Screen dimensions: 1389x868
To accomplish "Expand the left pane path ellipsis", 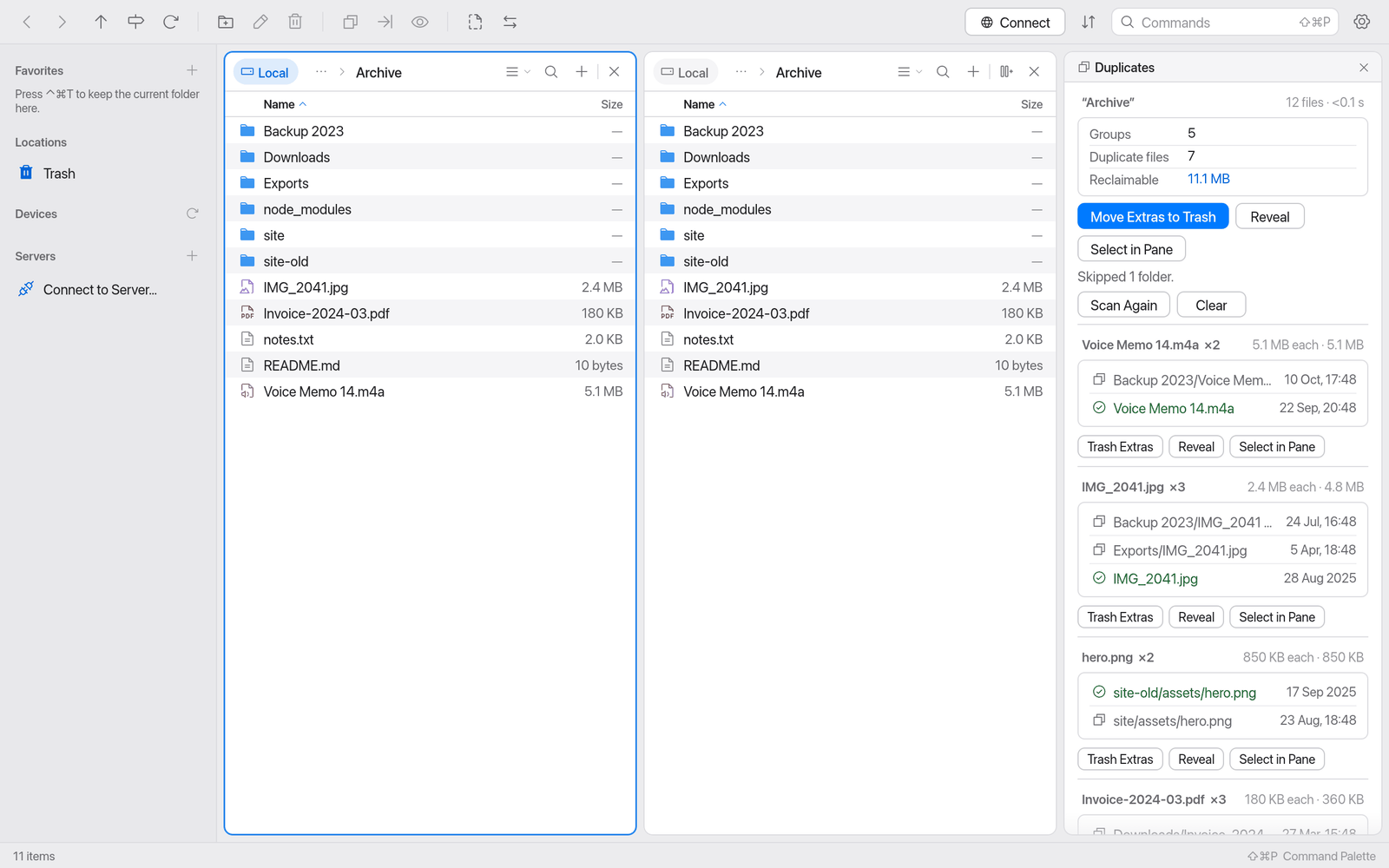I will [321, 72].
